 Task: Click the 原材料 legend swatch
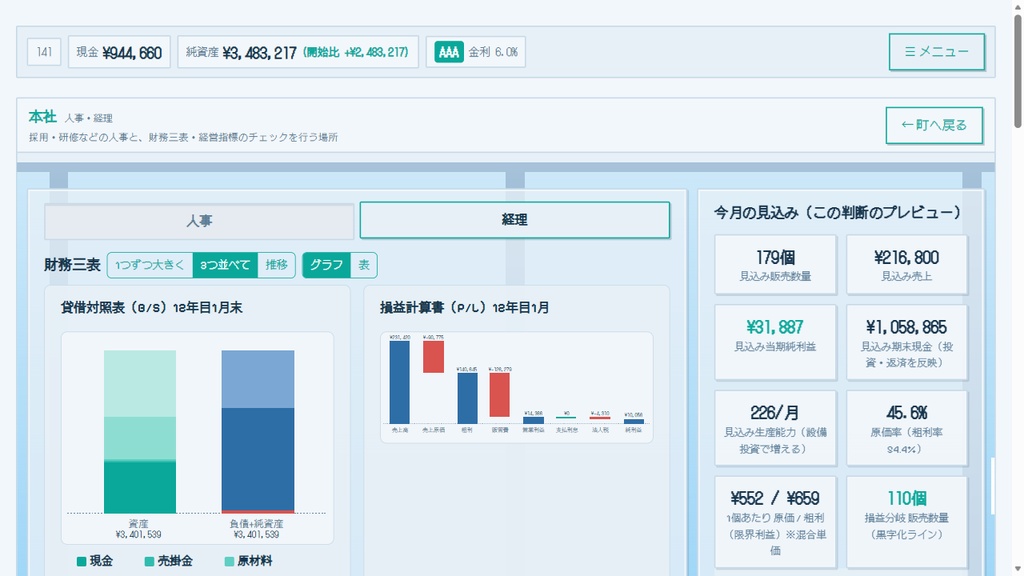click(x=229, y=561)
